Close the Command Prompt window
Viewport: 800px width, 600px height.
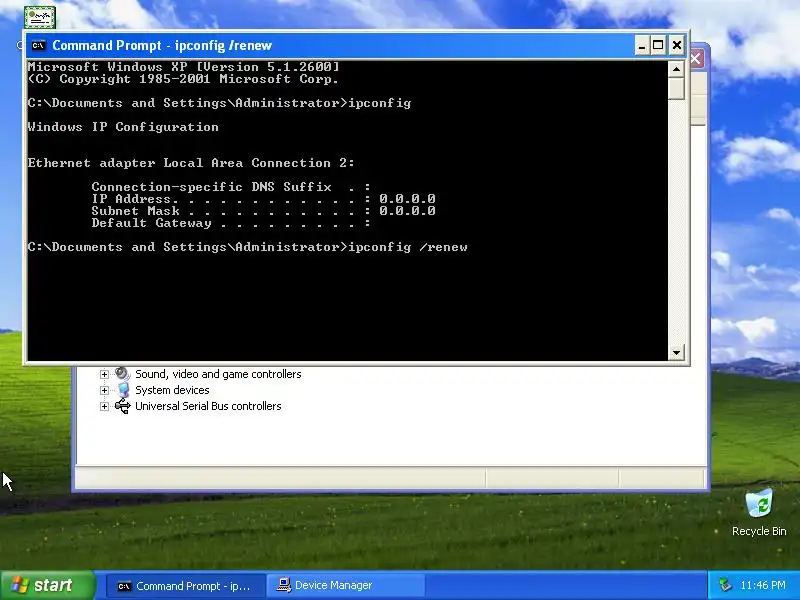[x=677, y=45]
